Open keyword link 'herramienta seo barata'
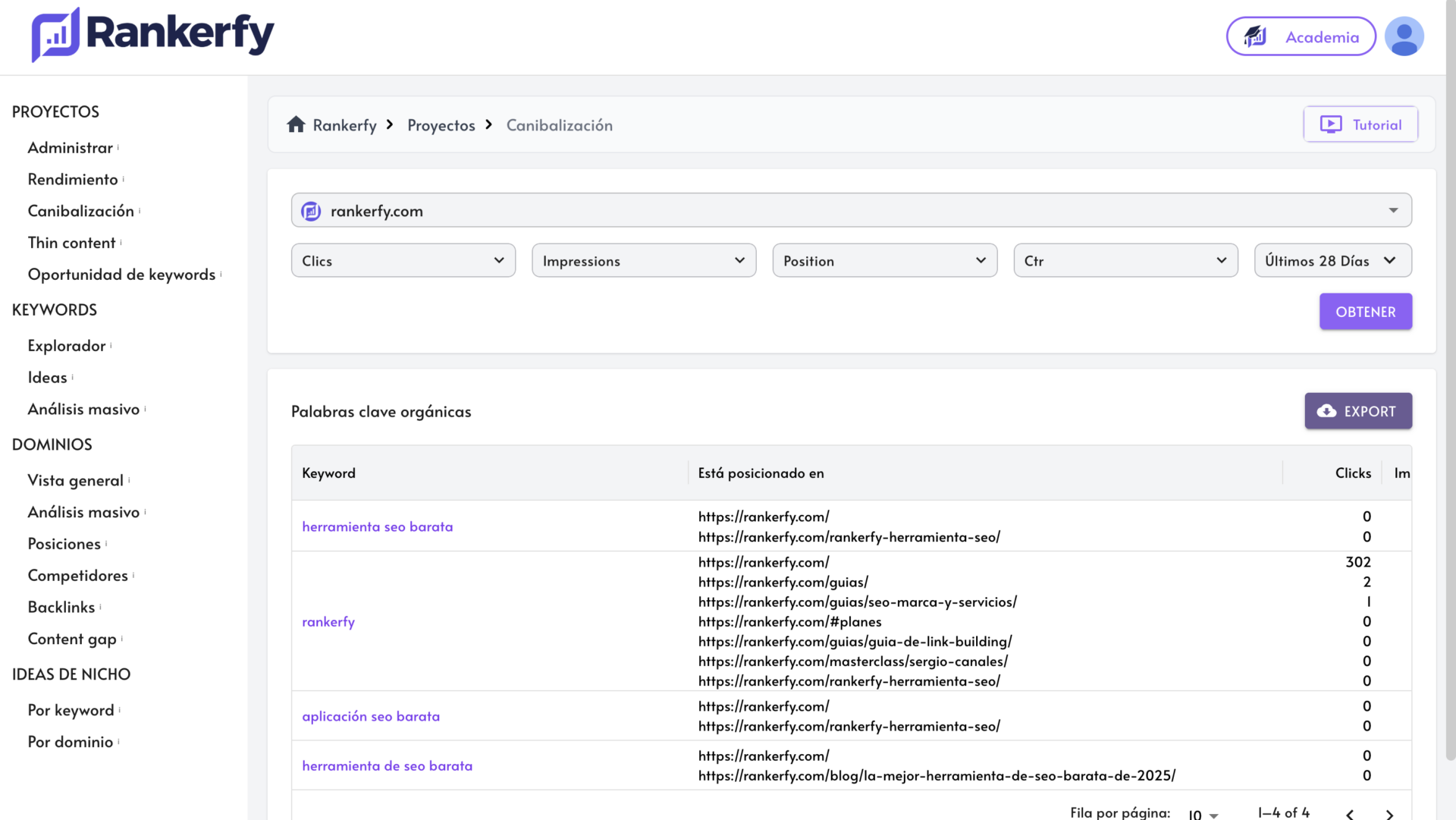 378,526
